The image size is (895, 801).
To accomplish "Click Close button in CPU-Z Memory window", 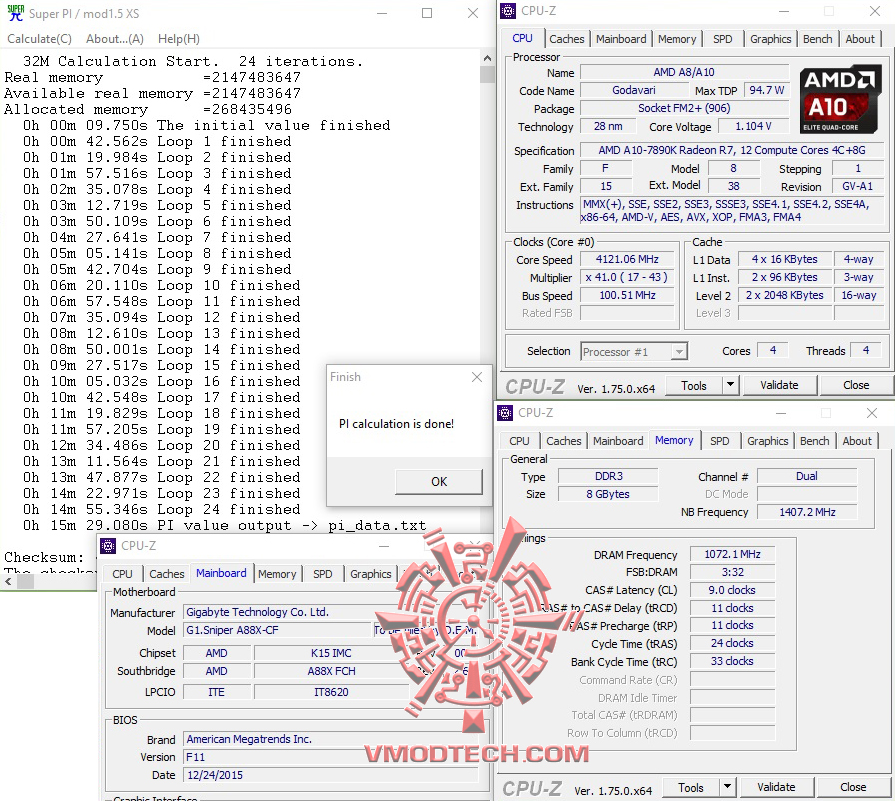I will click(x=853, y=787).
